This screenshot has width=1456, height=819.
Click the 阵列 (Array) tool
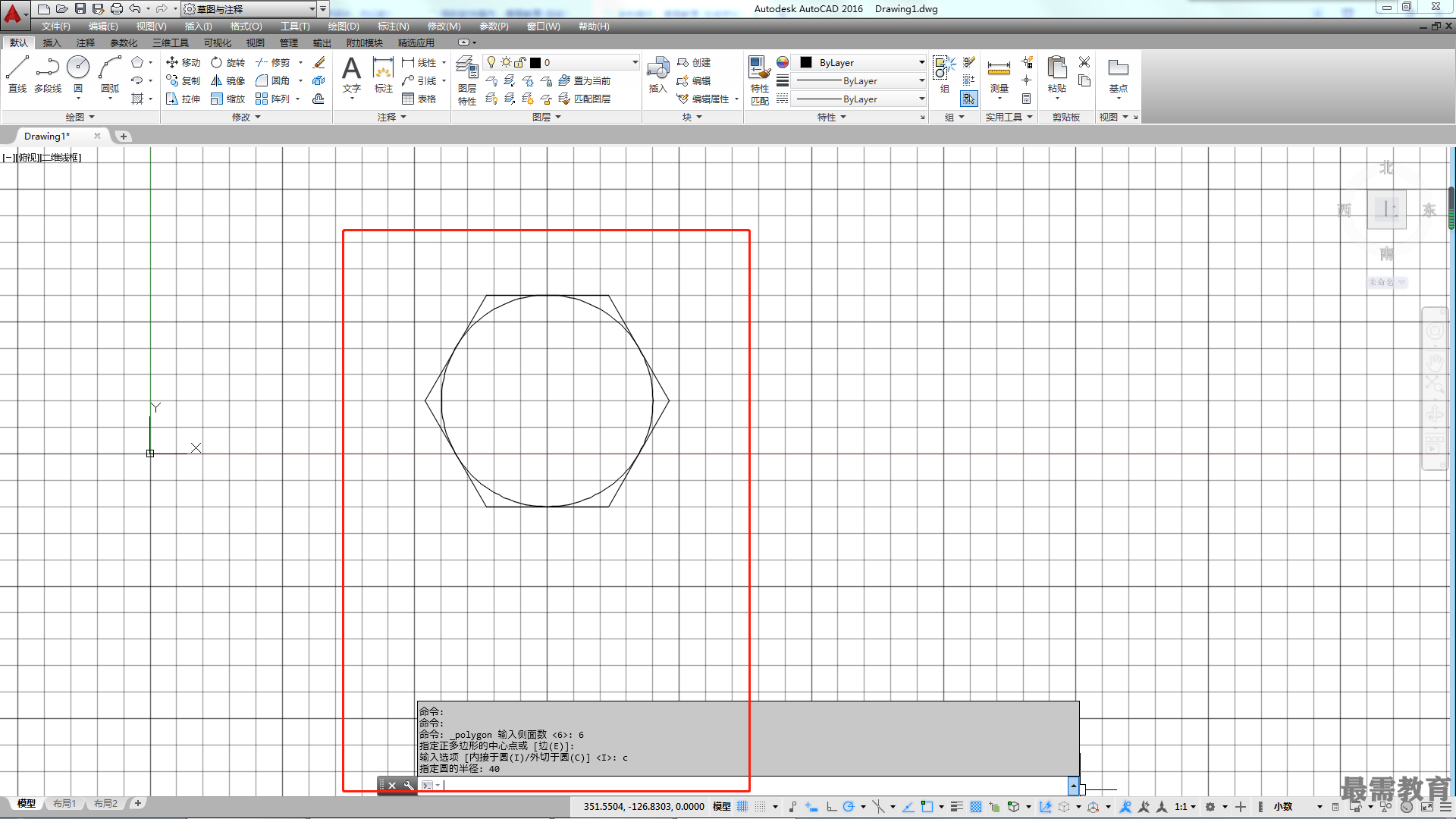[x=273, y=99]
